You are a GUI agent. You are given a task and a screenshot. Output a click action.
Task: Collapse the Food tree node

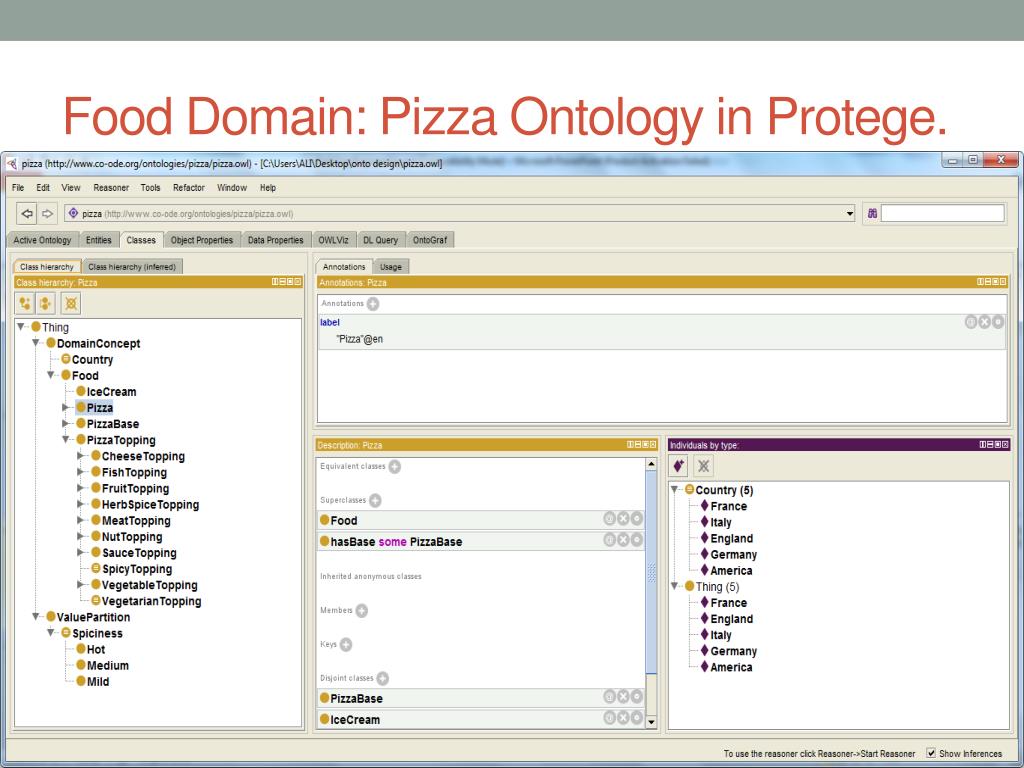tap(51, 376)
